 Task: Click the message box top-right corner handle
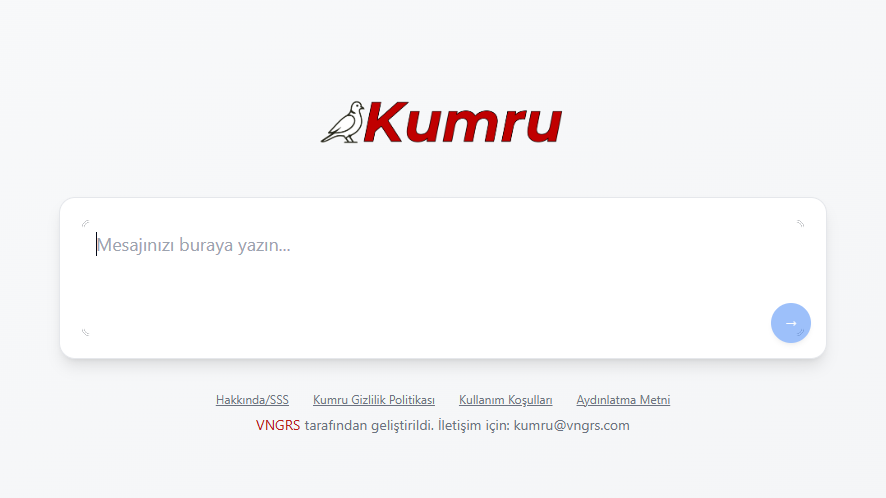pos(800,223)
